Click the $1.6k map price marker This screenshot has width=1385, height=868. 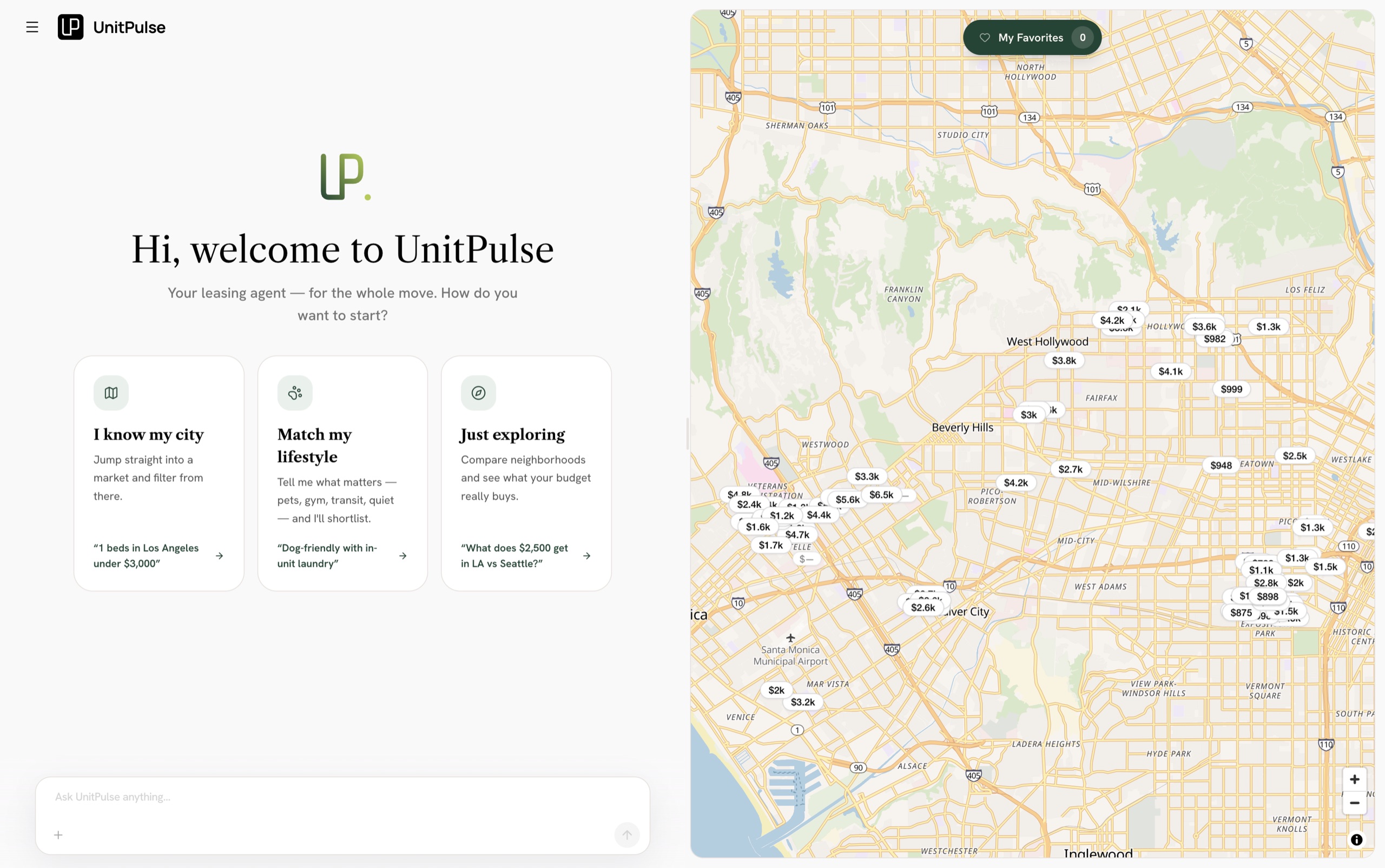coord(758,527)
